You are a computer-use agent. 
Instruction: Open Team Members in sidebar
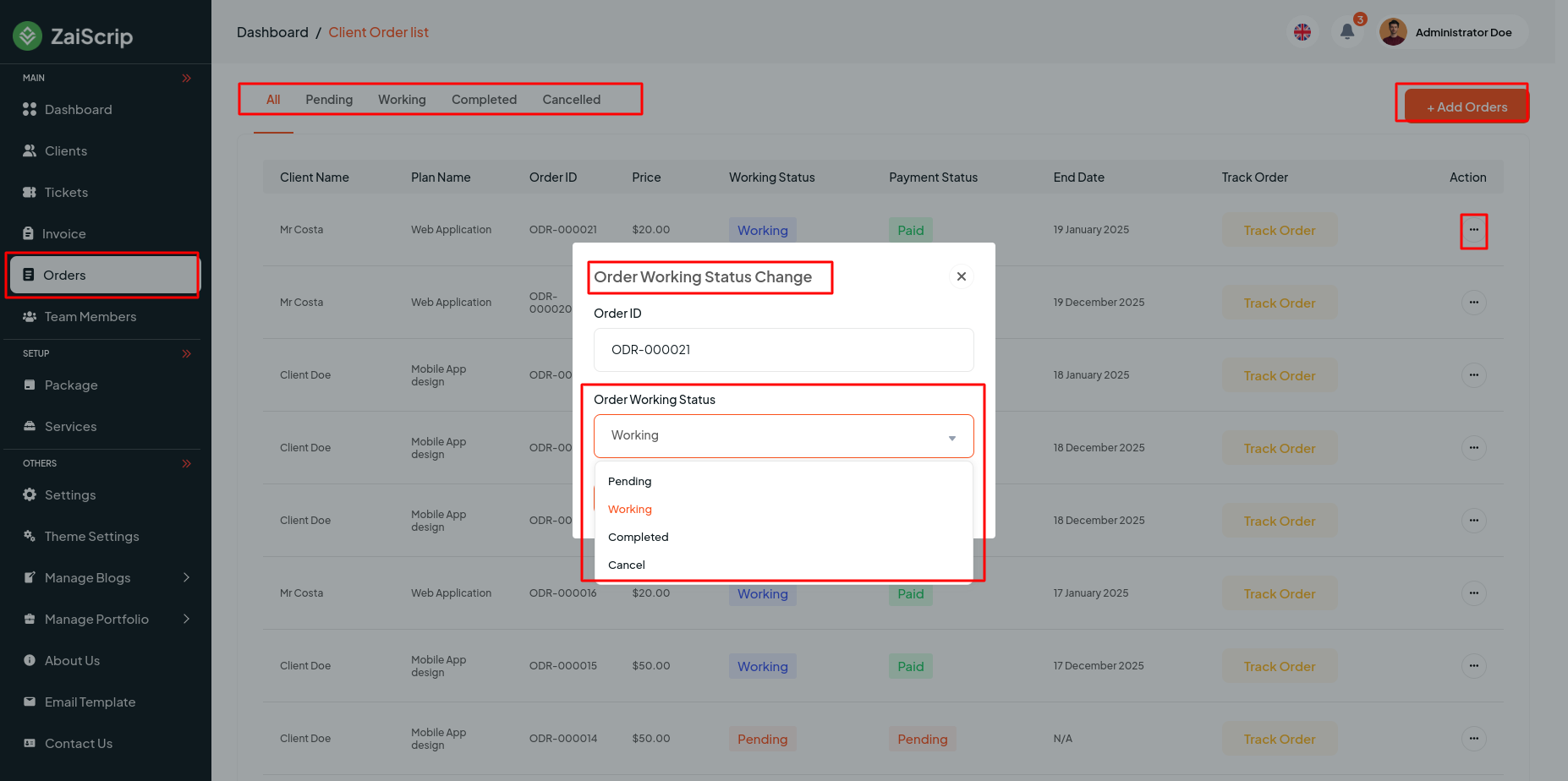pyautogui.click(x=90, y=317)
